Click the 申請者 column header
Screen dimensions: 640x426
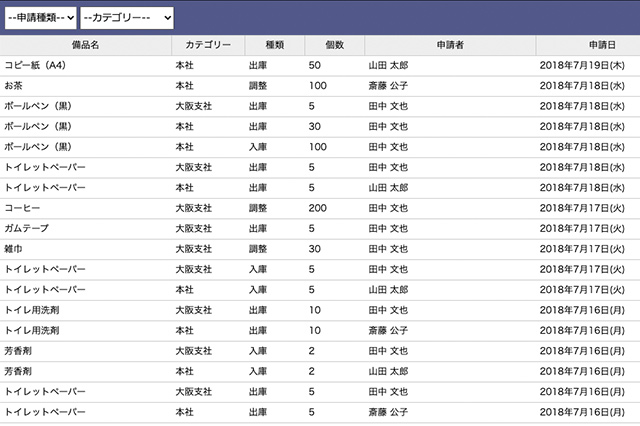(x=450, y=45)
